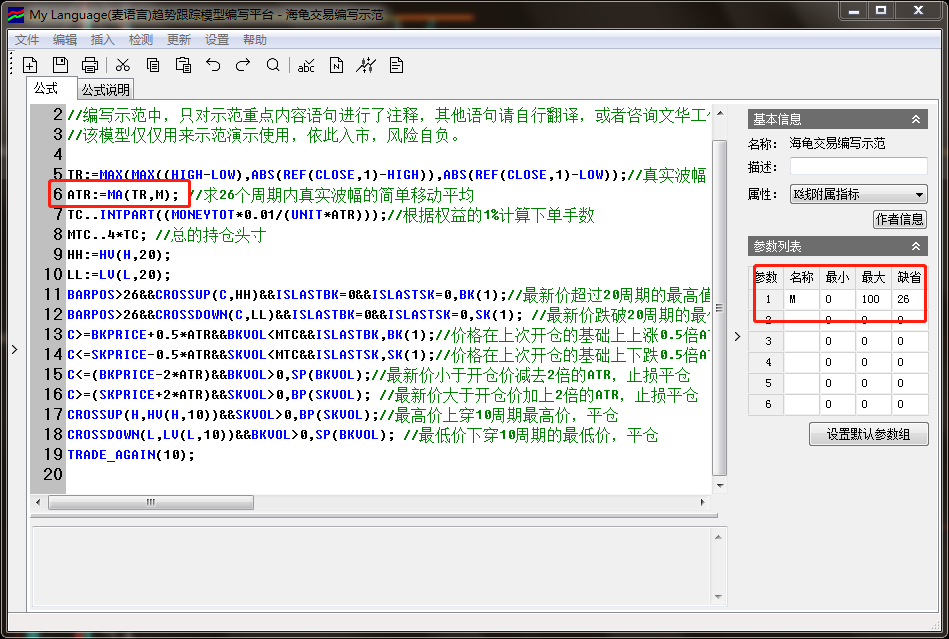Open the 文件 menu

click(x=27, y=40)
